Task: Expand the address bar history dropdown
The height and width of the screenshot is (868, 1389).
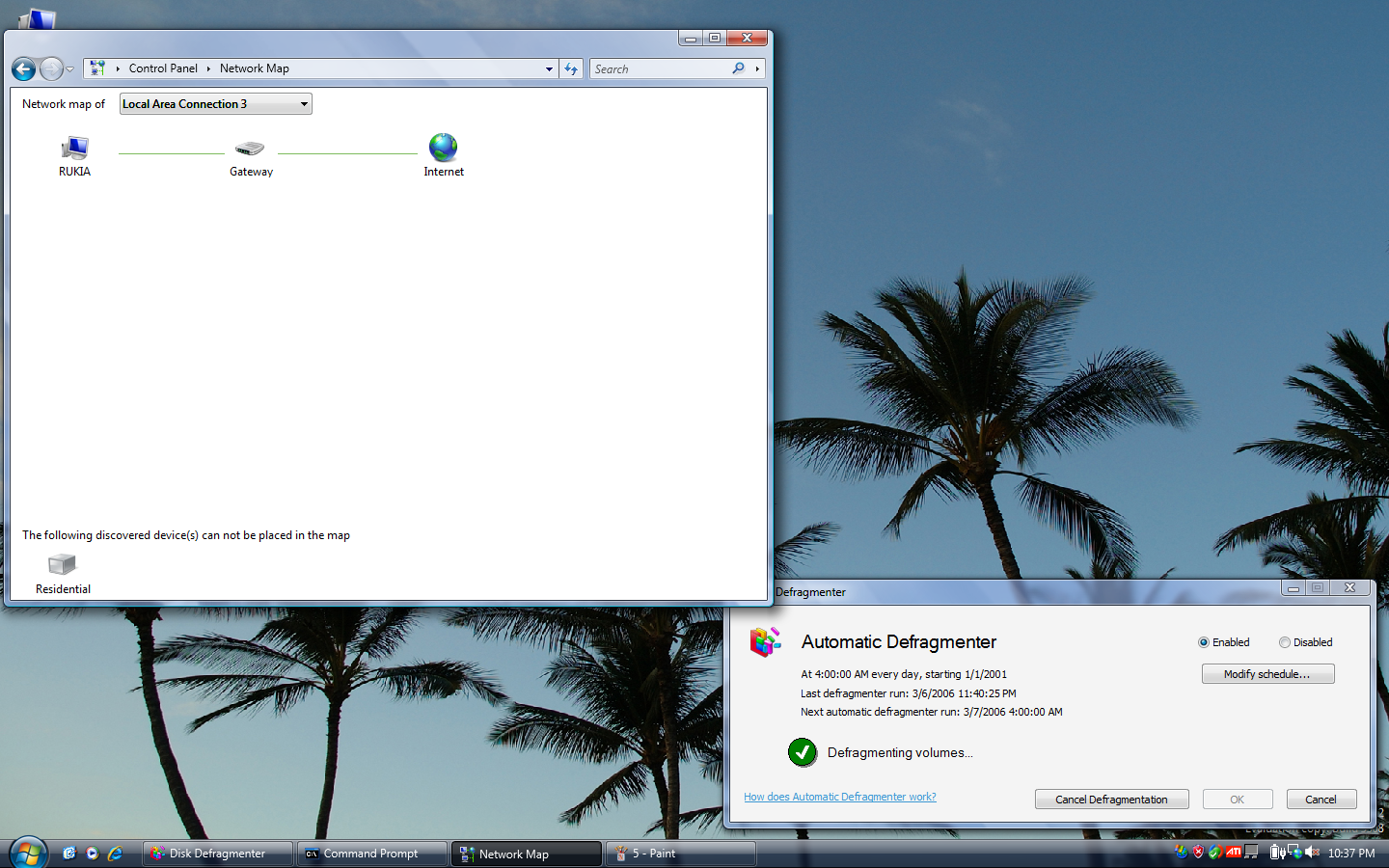Action: pyautogui.click(x=549, y=69)
